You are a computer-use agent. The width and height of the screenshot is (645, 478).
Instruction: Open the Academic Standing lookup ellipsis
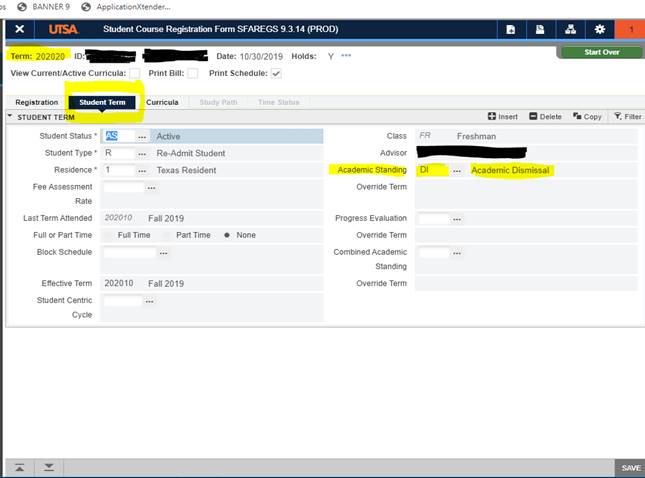(456, 170)
